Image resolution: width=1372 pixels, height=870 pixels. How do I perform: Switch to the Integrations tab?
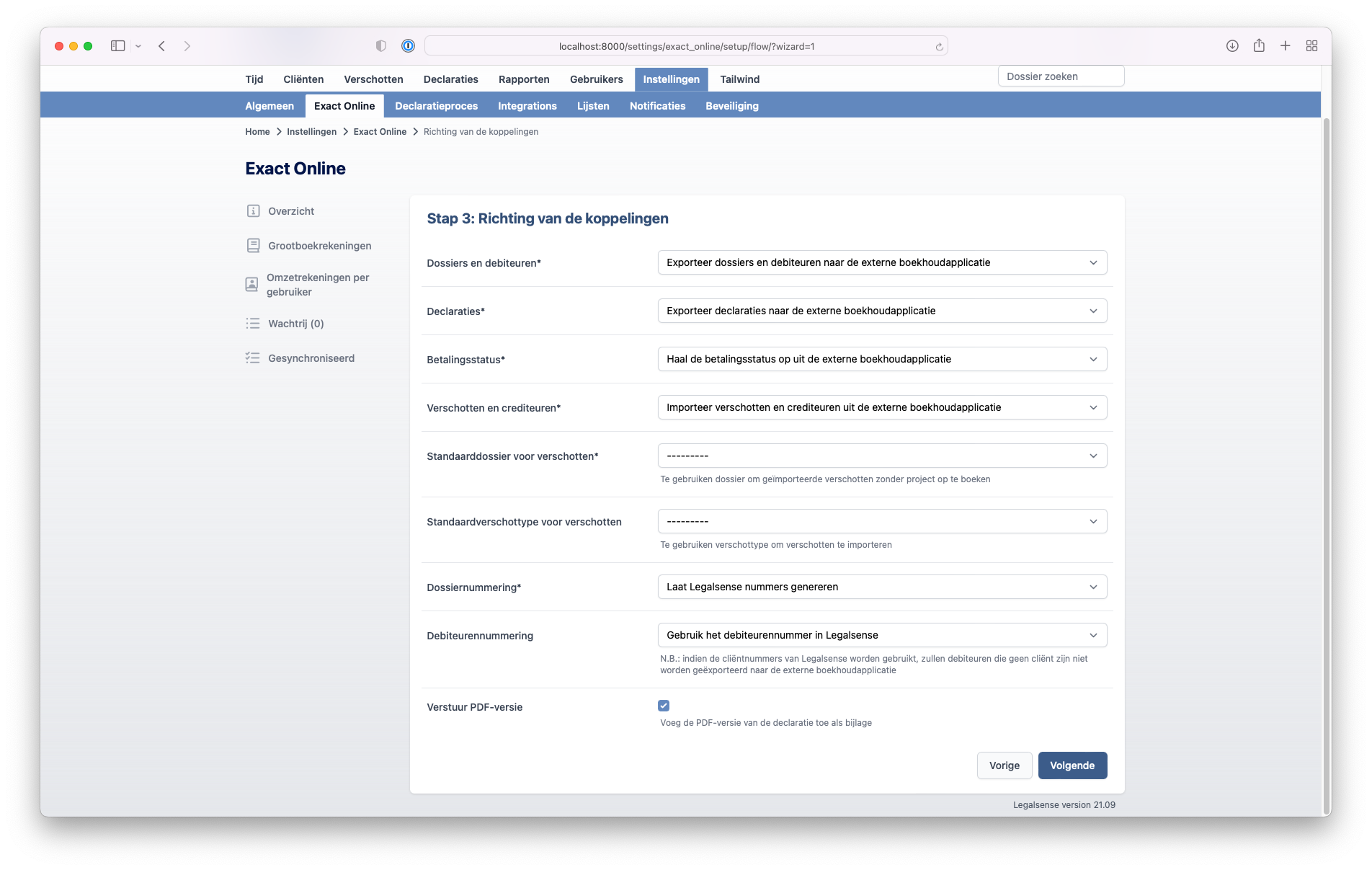(x=527, y=106)
